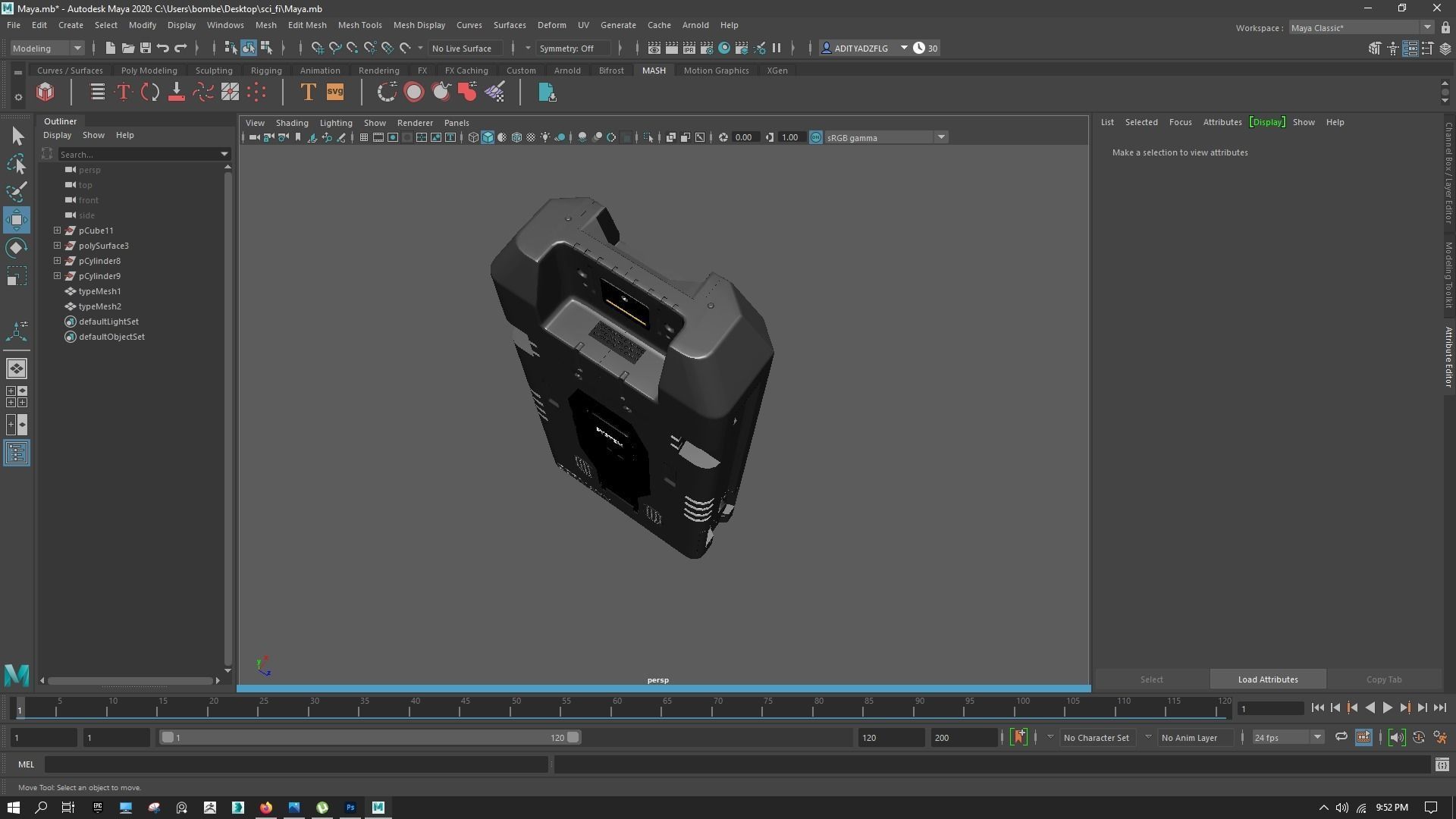Click the Focus menu in Attribute Editor
This screenshot has height=819, width=1456.
coord(1180,122)
